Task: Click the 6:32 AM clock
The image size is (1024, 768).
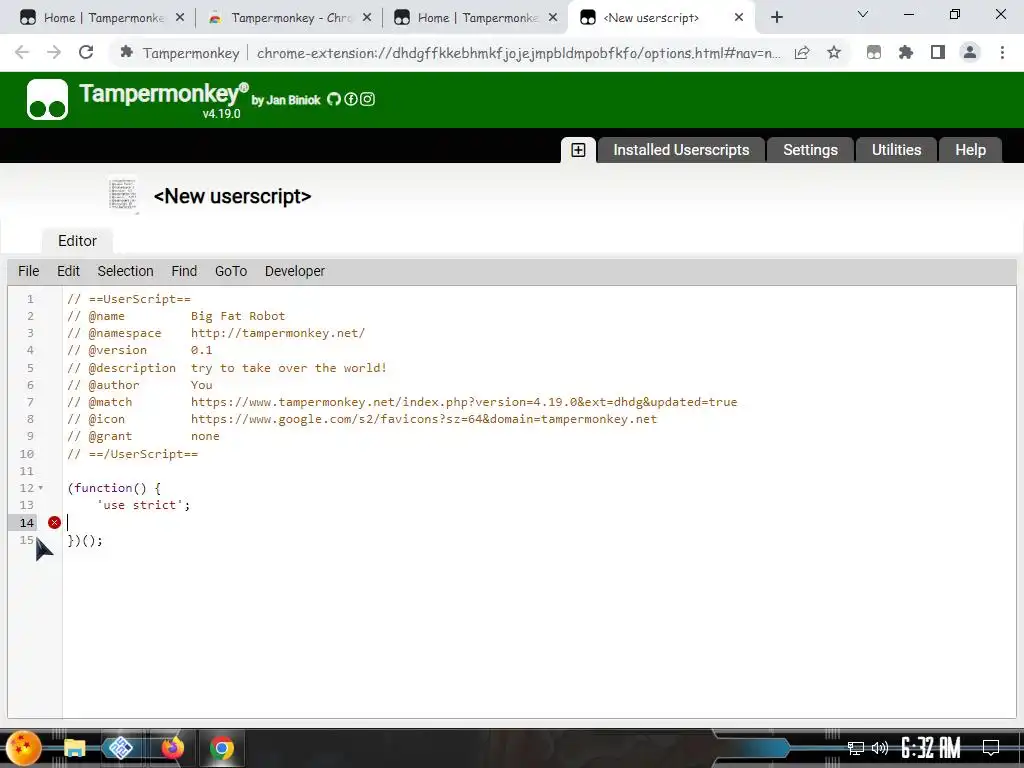Action: [931, 748]
